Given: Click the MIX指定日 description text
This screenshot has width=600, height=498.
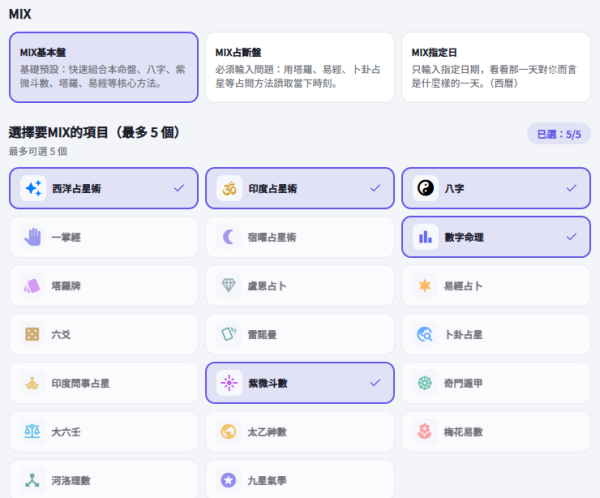Looking at the screenshot, I should [494, 76].
